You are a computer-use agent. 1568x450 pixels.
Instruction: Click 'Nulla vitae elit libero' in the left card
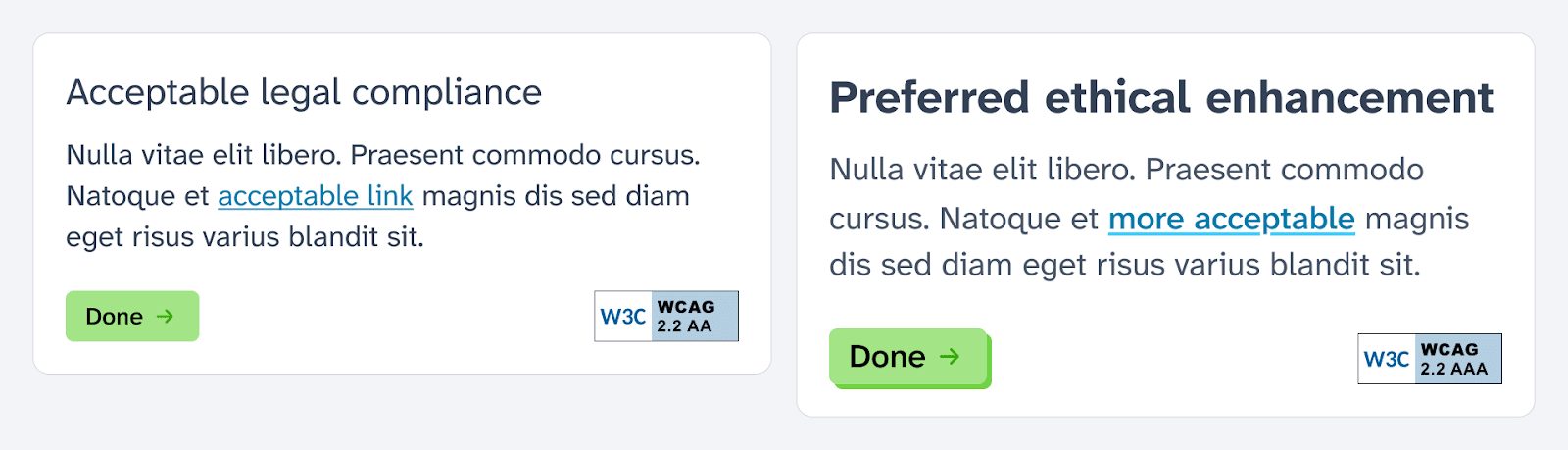pos(203,155)
